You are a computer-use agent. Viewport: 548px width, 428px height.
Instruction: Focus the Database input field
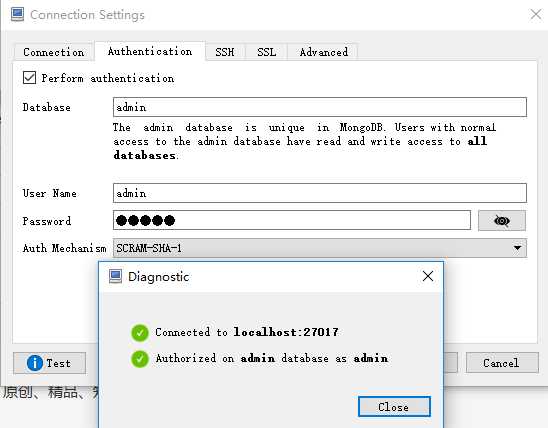pyautogui.click(x=320, y=107)
